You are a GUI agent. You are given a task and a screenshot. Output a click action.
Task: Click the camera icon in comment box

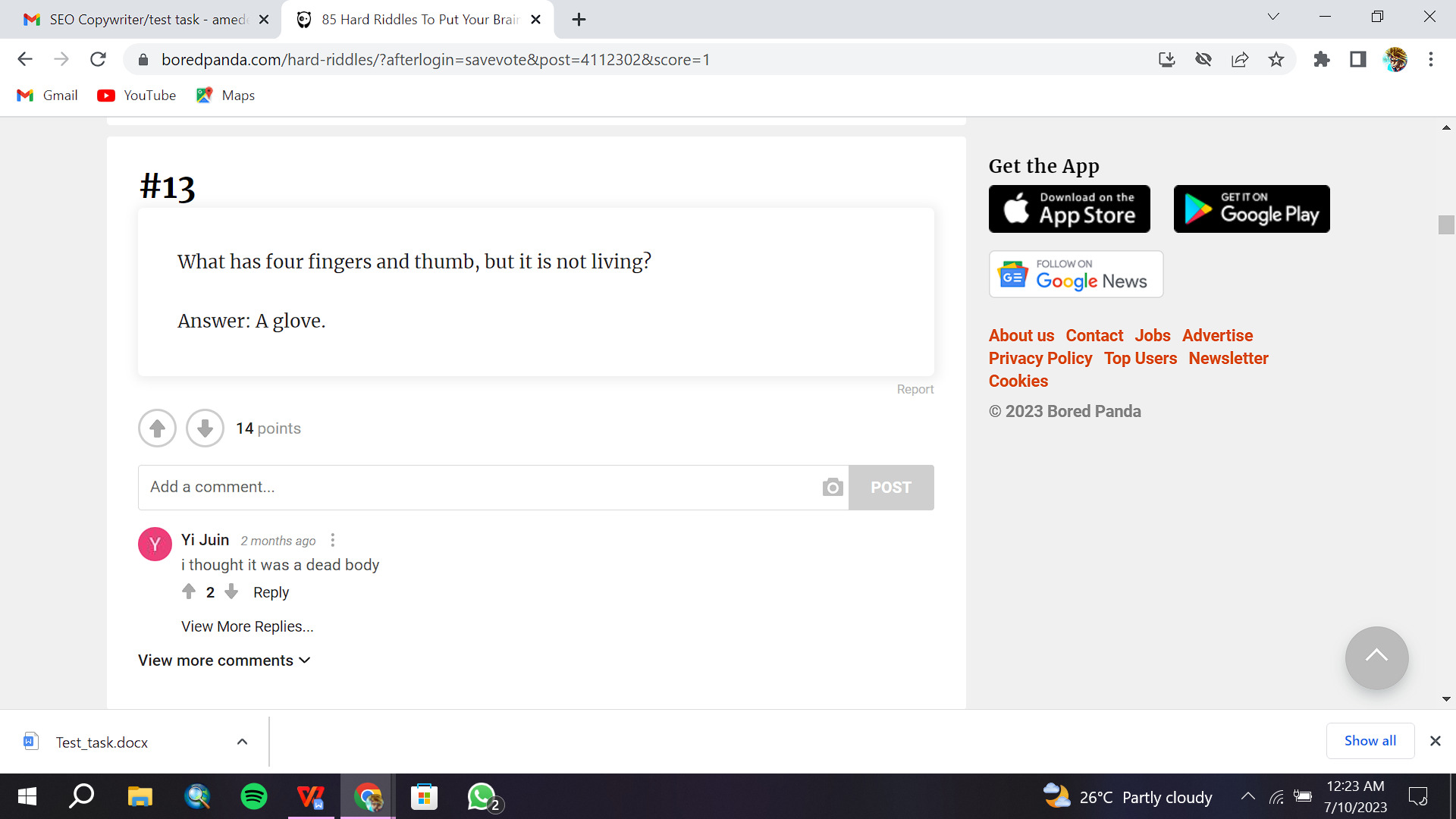[832, 488]
